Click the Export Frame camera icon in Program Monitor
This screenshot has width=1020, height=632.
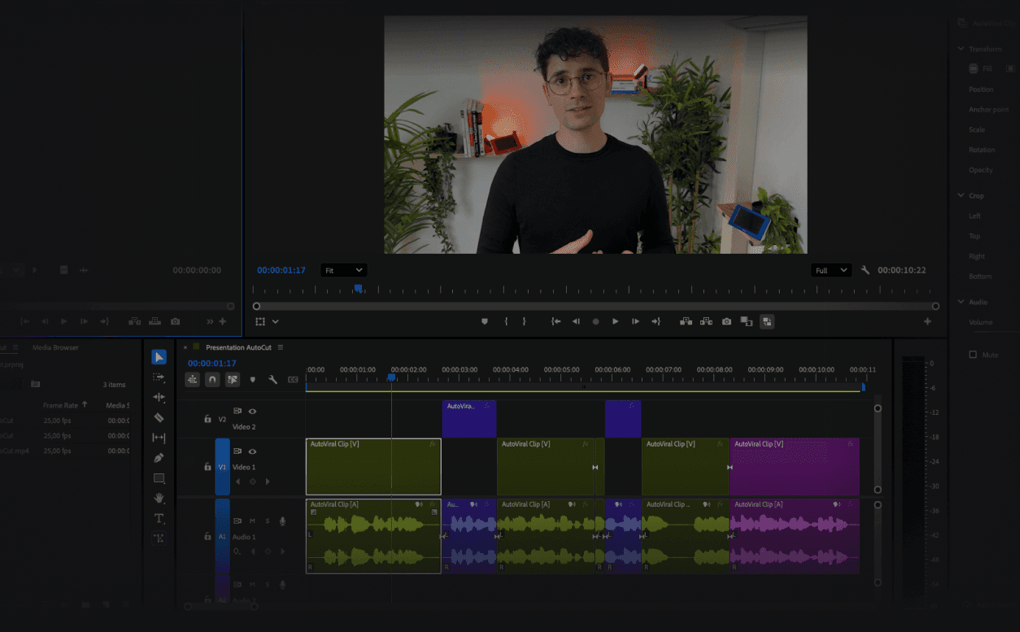(727, 321)
